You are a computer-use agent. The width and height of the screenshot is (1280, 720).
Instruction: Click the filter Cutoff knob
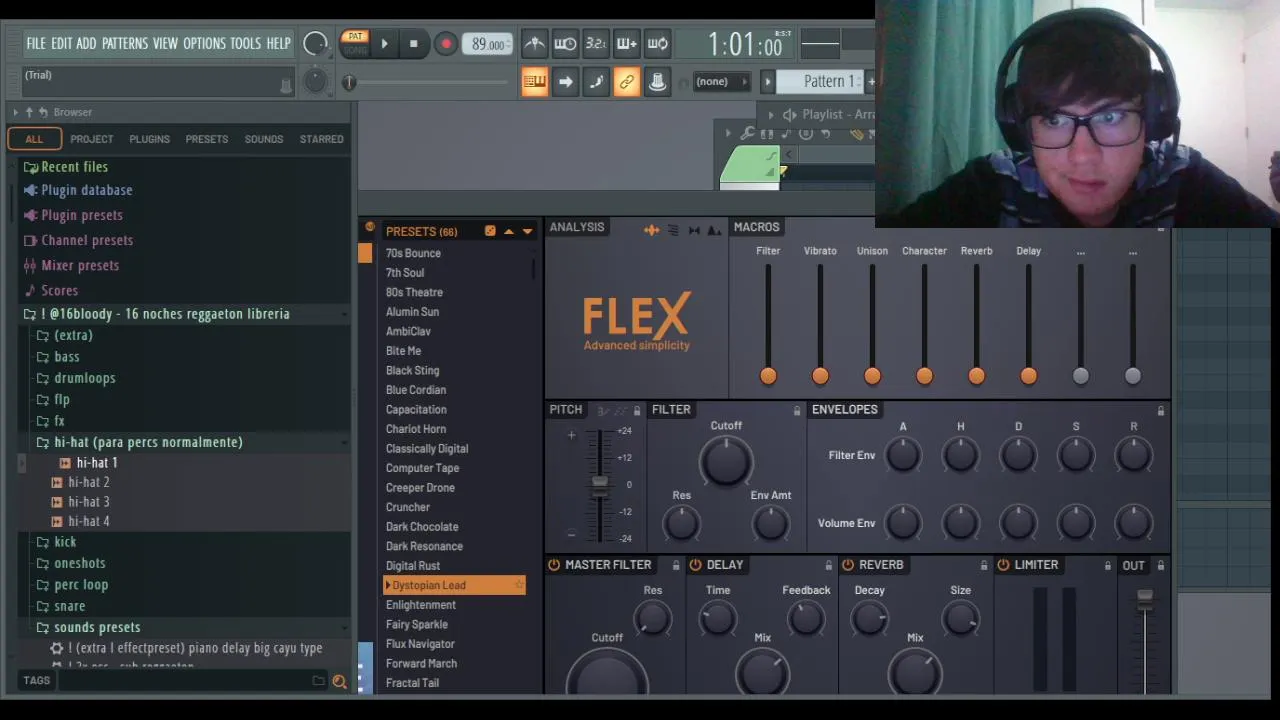(x=726, y=462)
